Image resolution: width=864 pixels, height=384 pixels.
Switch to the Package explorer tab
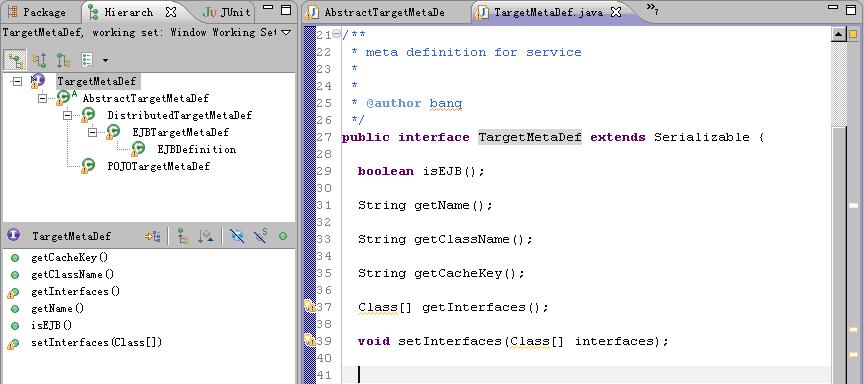click(x=38, y=12)
